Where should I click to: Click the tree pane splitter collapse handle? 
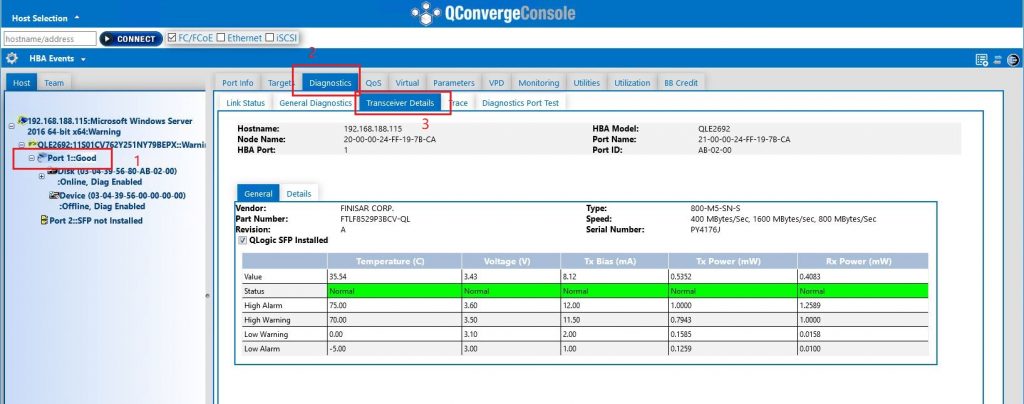(x=208, y=296)
